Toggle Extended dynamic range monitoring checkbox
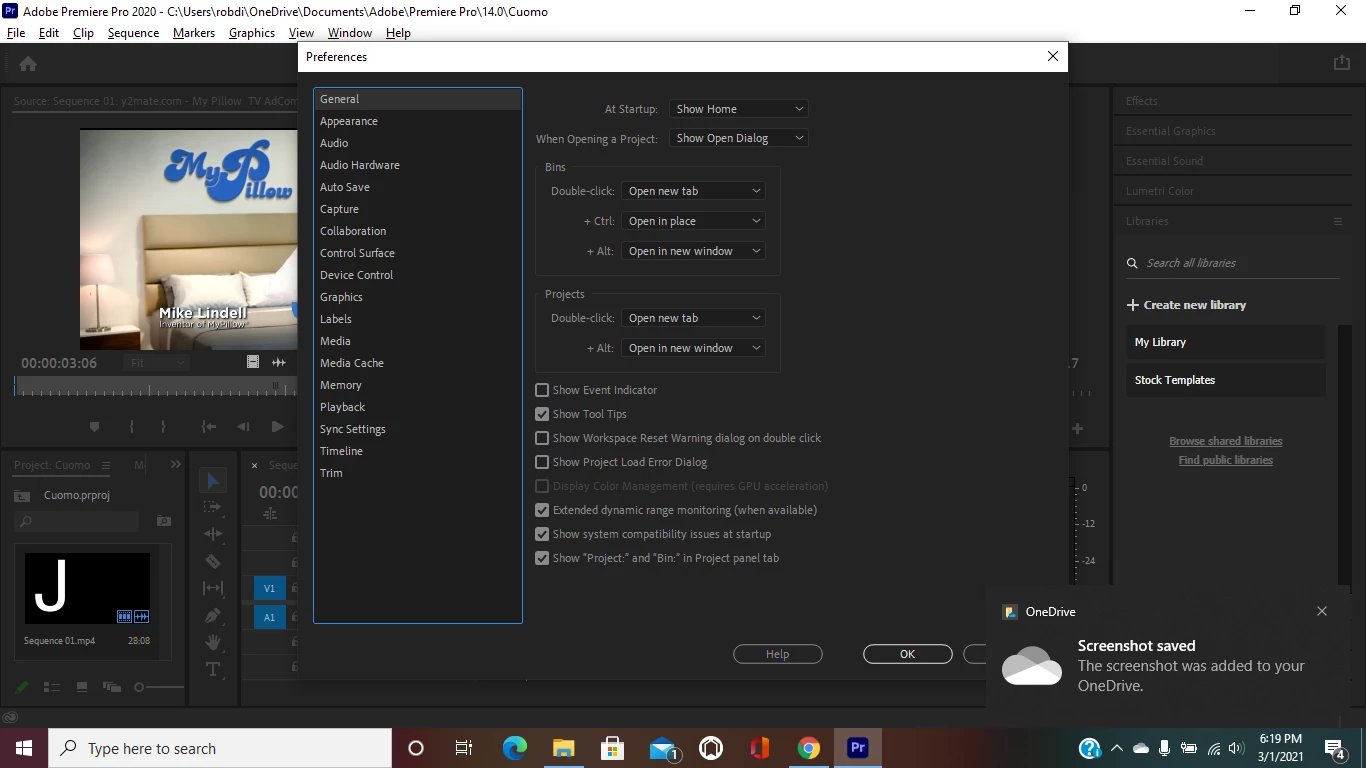This screenshot has height=768, width=1366. 542,510
